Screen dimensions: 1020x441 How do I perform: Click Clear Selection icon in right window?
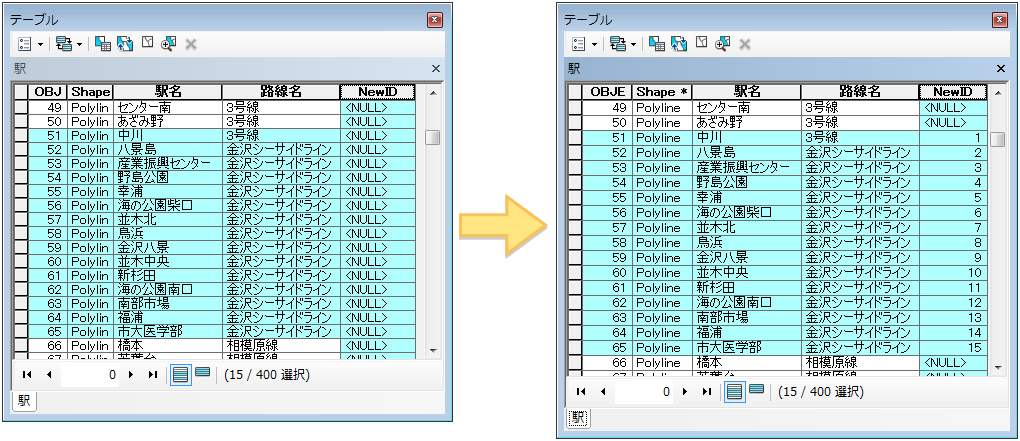(702, 43)
